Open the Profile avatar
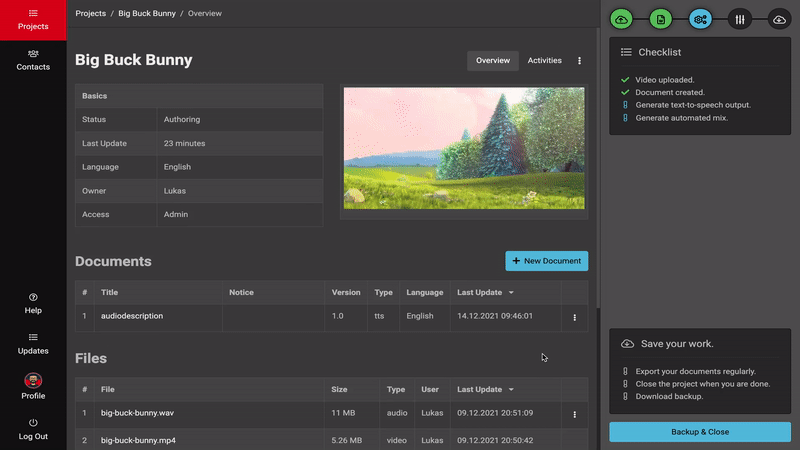This screenshot has height=450, width=800. (x=33, y=381)
